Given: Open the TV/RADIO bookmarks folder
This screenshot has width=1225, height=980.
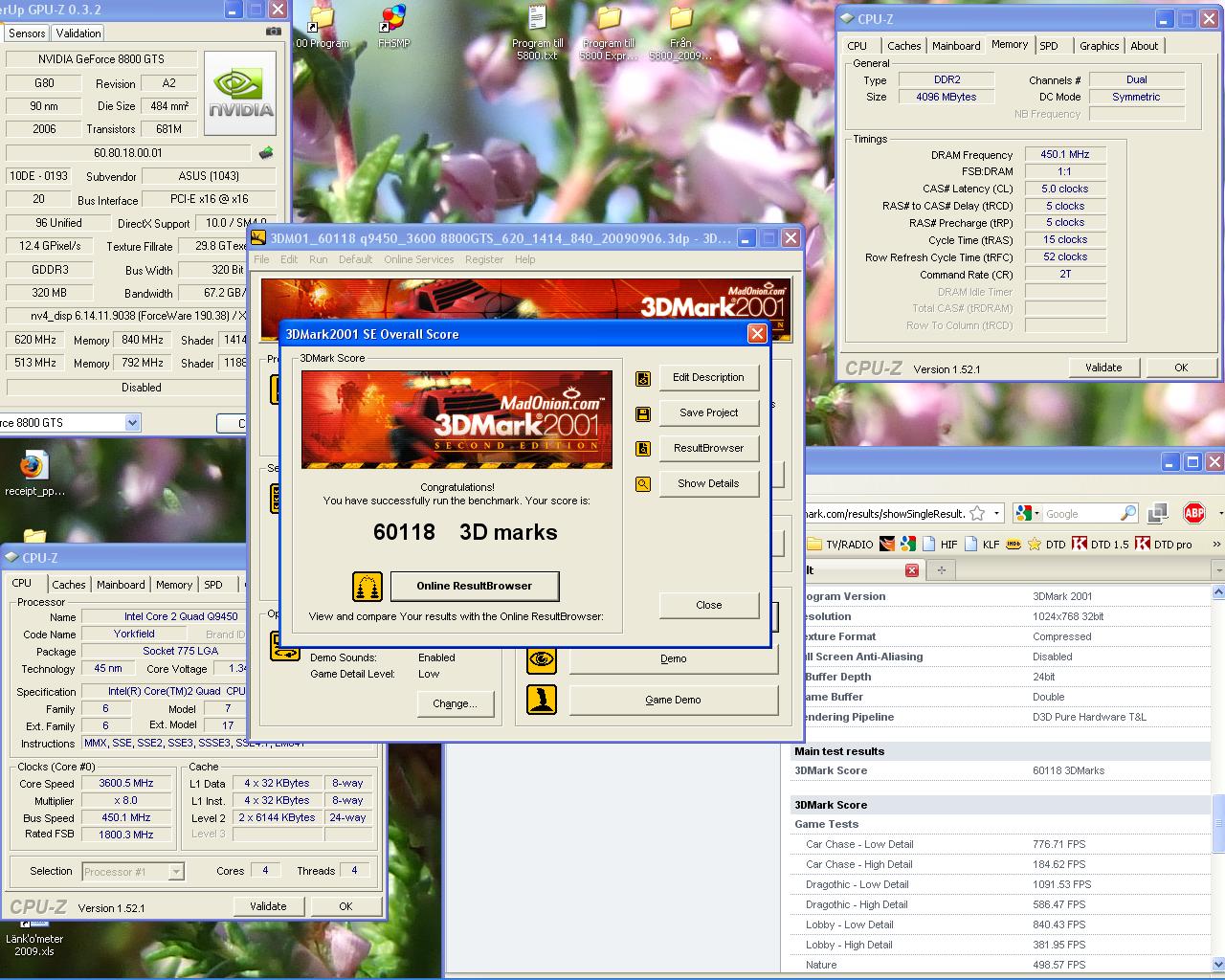Looking at the screenshot, I should [x=840, y=544].
